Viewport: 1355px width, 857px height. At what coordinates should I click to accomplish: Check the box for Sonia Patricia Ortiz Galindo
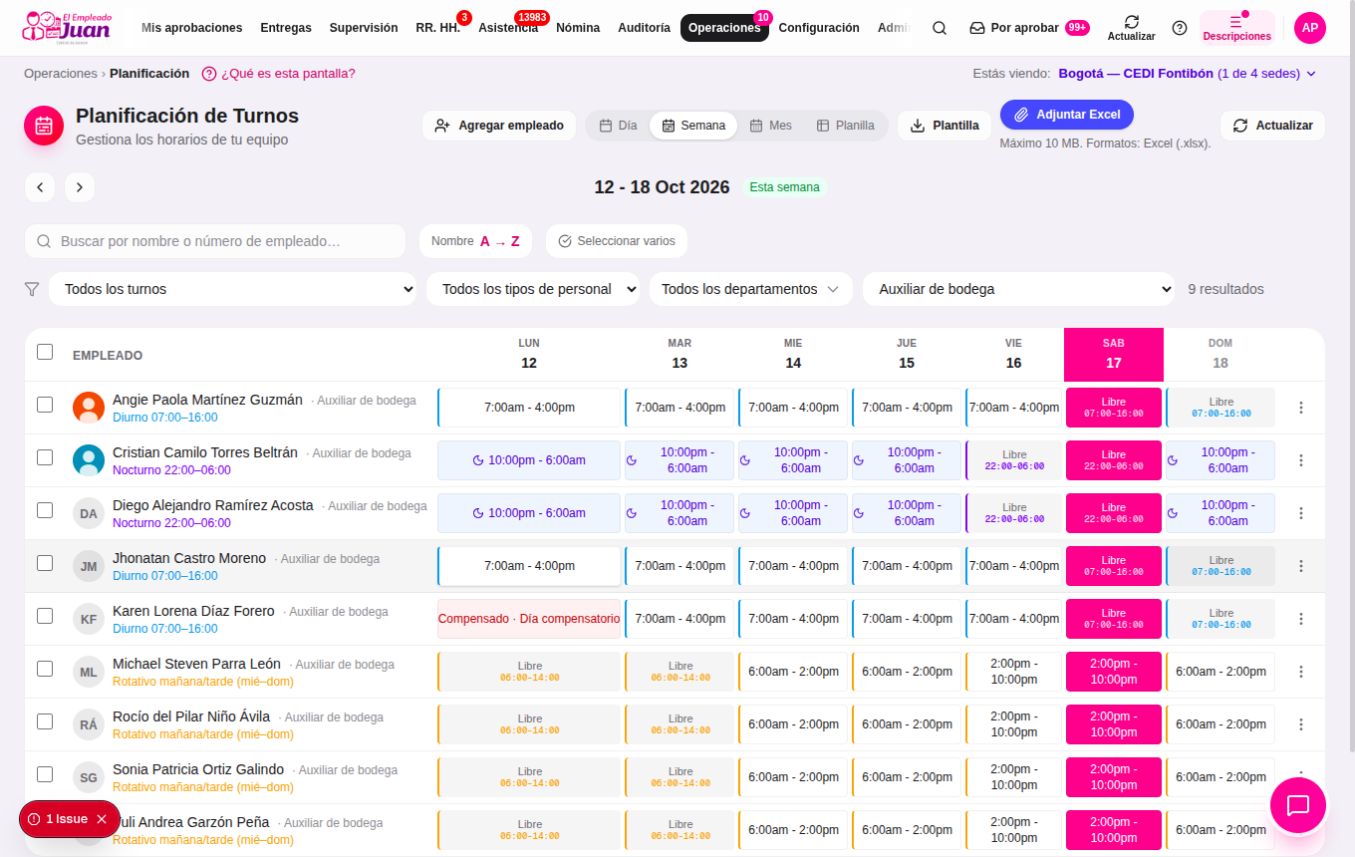pyautogui.click(x=45, y=774)
